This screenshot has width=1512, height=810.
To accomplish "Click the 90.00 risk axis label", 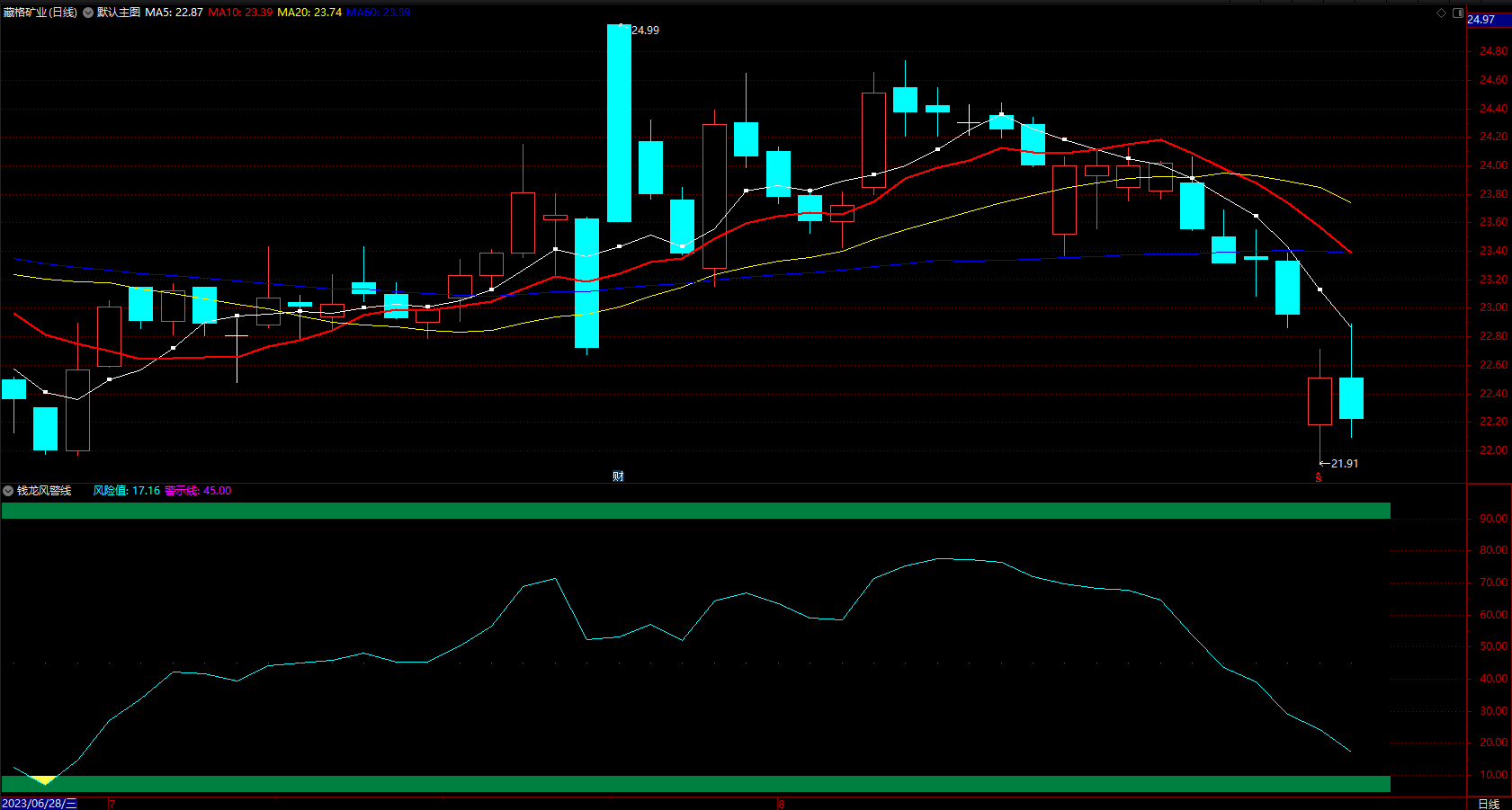I will coord(1494,519).
